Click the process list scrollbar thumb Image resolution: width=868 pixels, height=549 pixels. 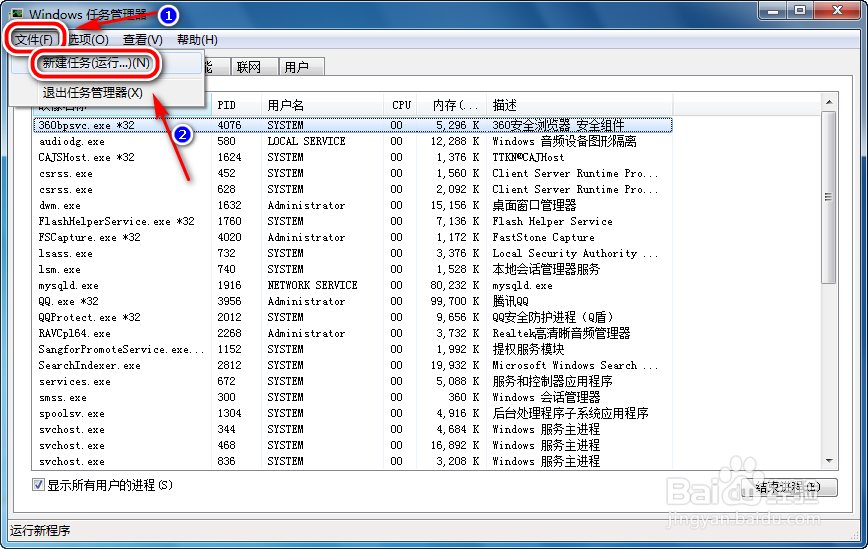(x=829, y=197)
